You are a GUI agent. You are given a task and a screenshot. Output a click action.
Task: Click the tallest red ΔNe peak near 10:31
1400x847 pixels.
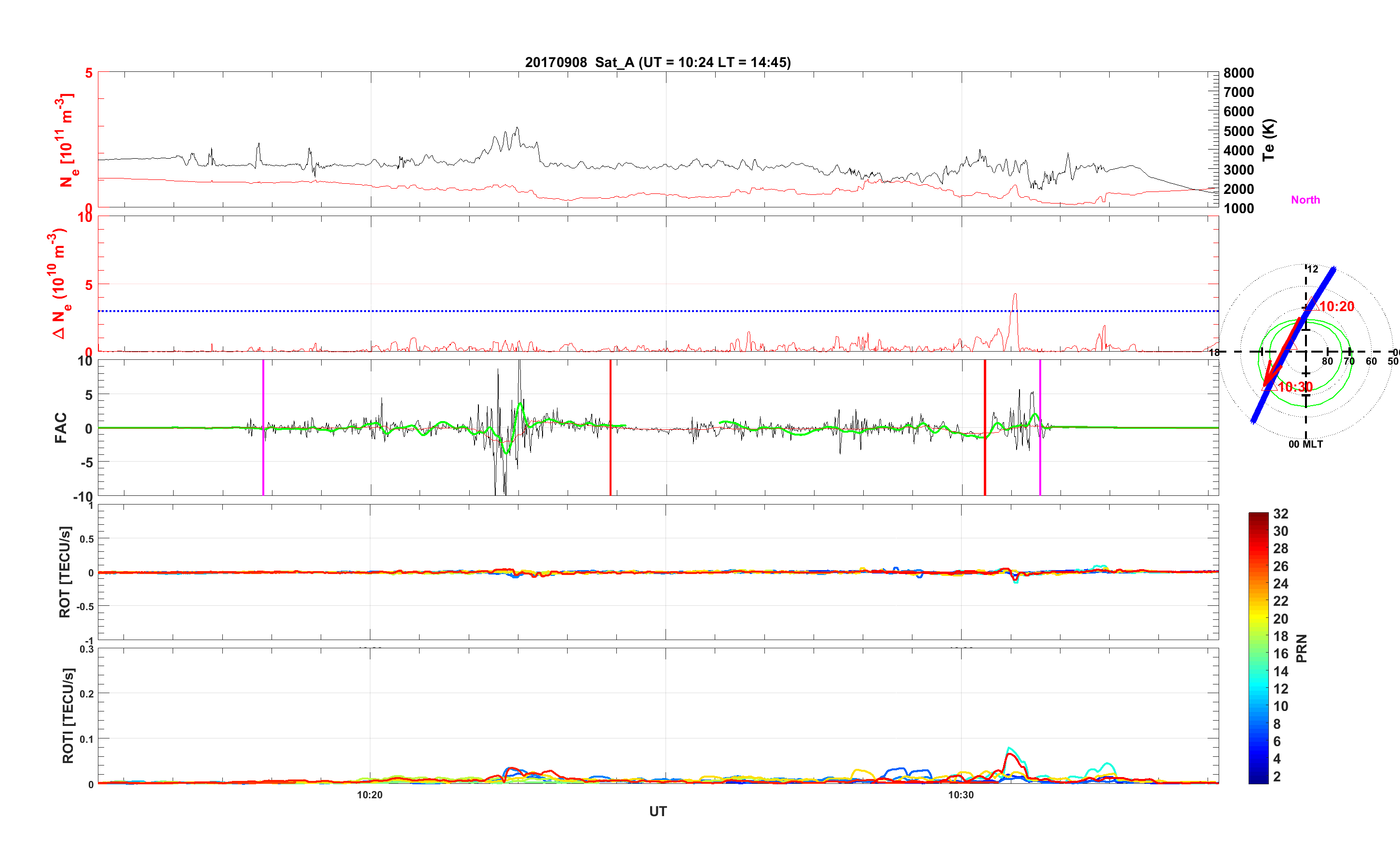1015,296
